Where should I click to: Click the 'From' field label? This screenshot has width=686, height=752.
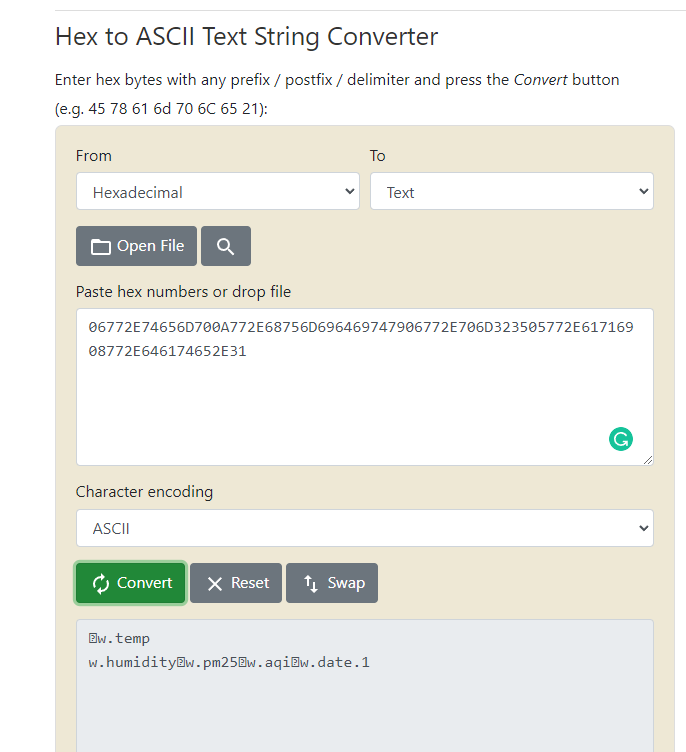(x=94, y=156)
